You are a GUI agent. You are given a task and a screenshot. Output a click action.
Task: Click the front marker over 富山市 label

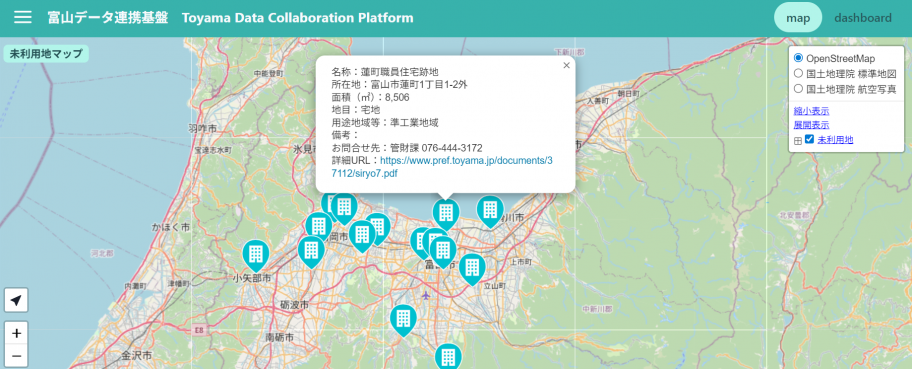pos(443,250)
